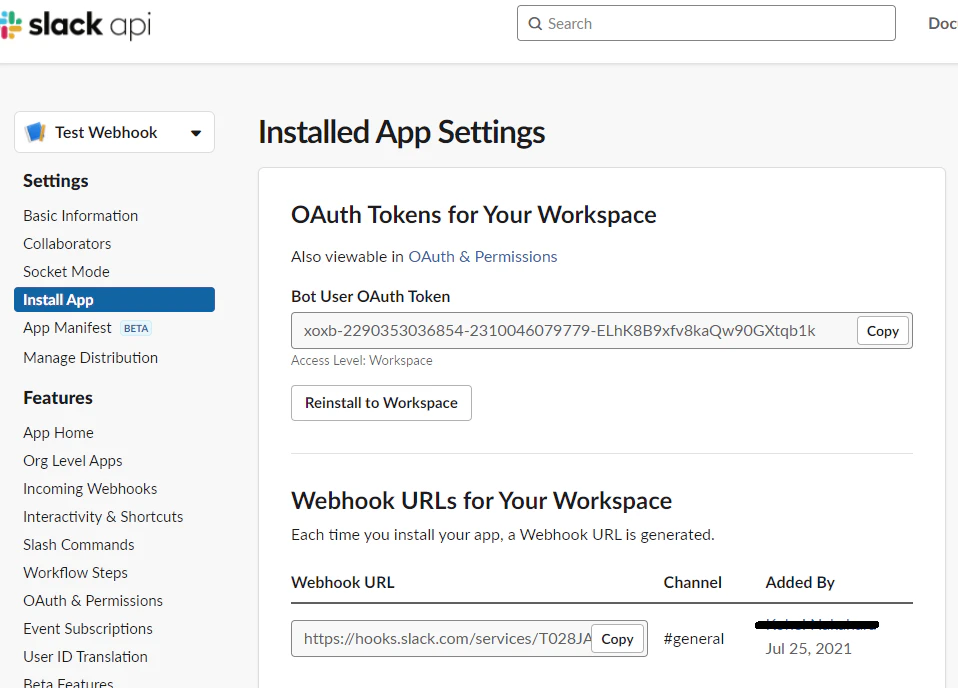Copy the Webhook URL

click(617, 639)
